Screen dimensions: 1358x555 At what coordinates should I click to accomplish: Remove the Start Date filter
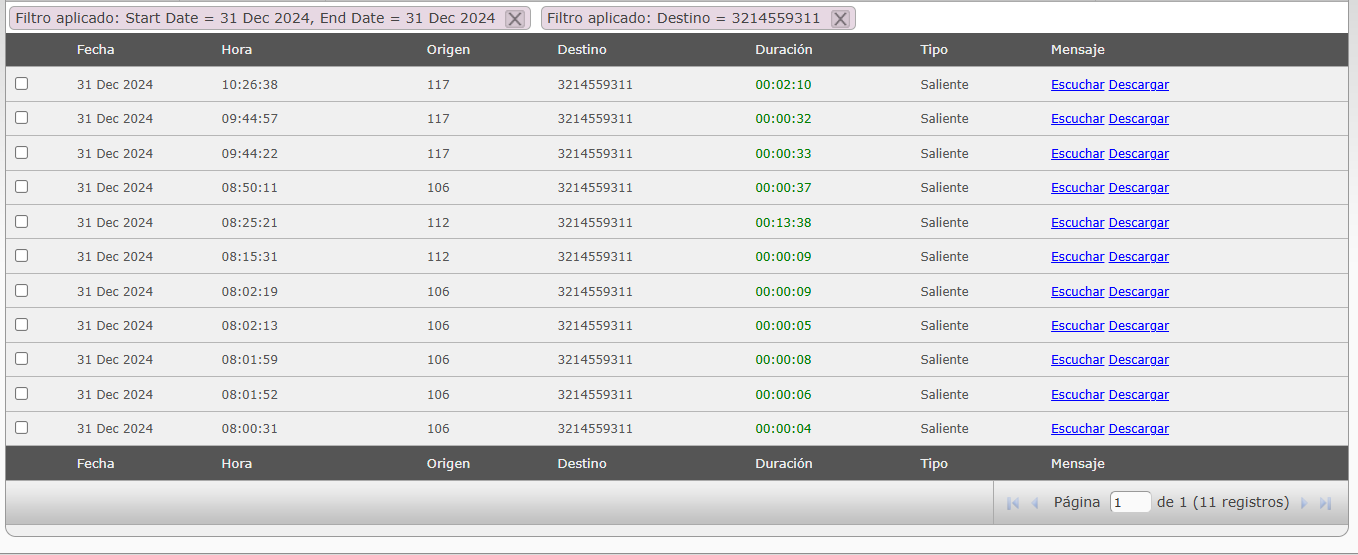(x=514, y=19)
